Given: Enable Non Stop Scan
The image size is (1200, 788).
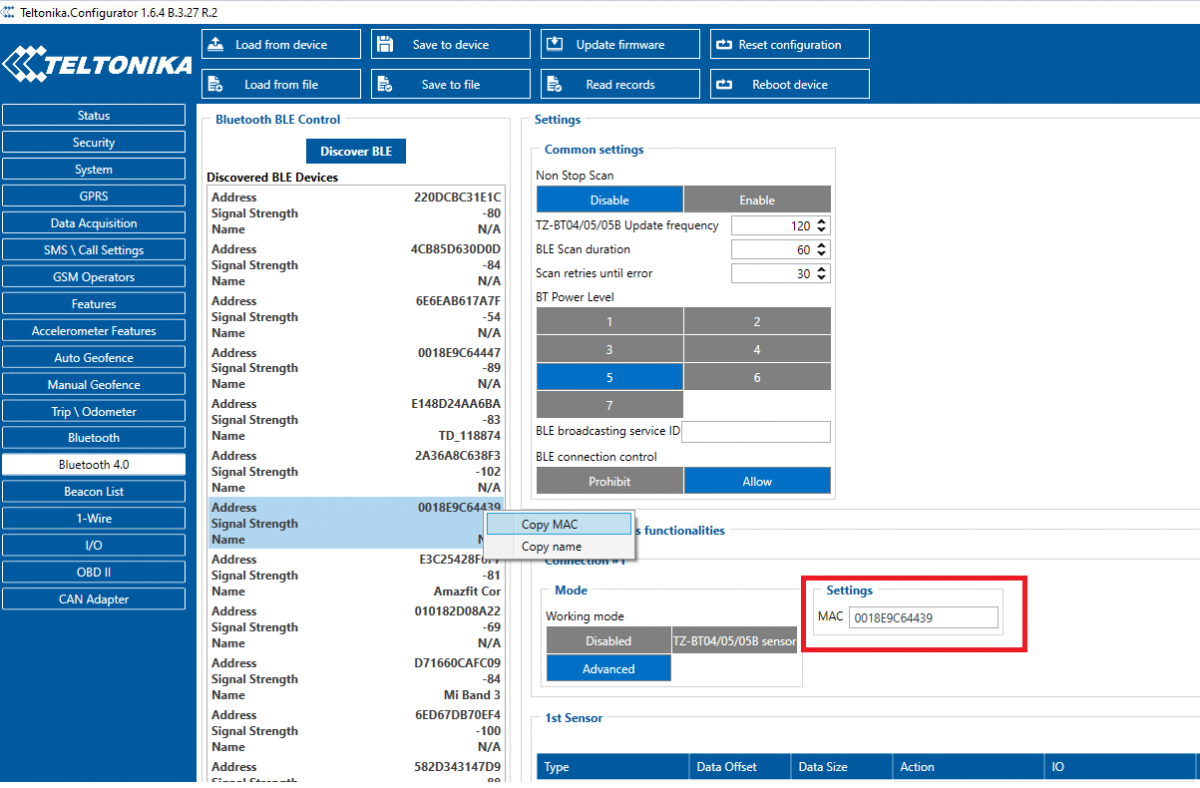Looking at the screenshot, I should pyautogui.click(x=757, y=200).
